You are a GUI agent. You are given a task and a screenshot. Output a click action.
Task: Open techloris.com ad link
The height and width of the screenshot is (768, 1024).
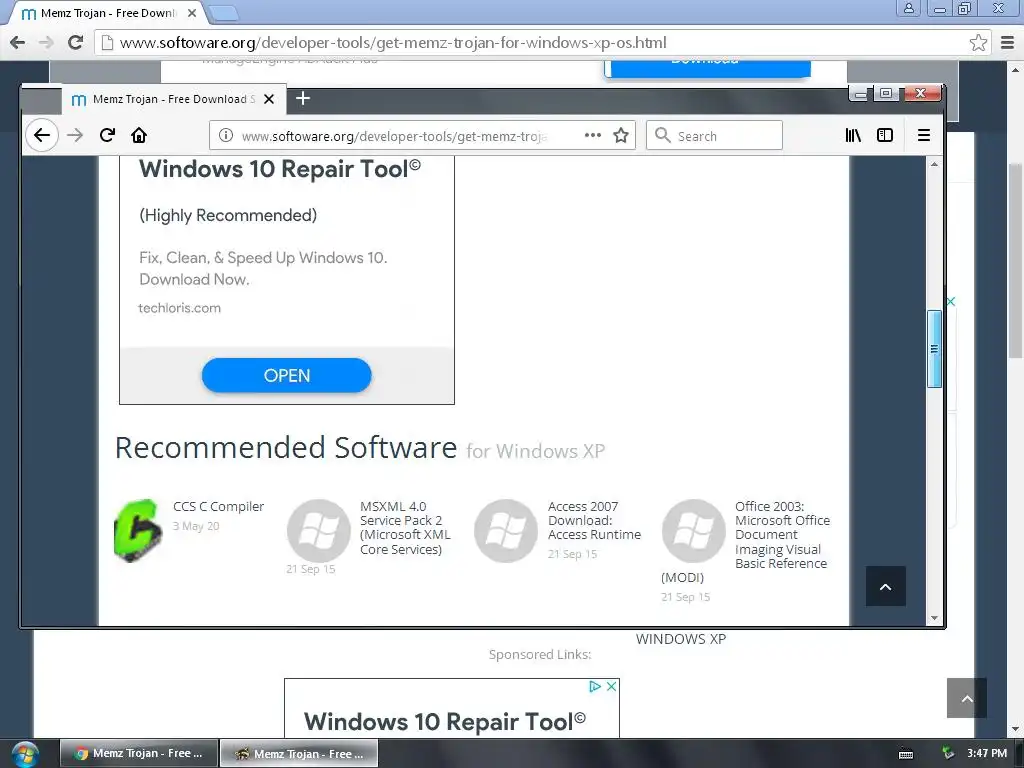tap(180, 308)
